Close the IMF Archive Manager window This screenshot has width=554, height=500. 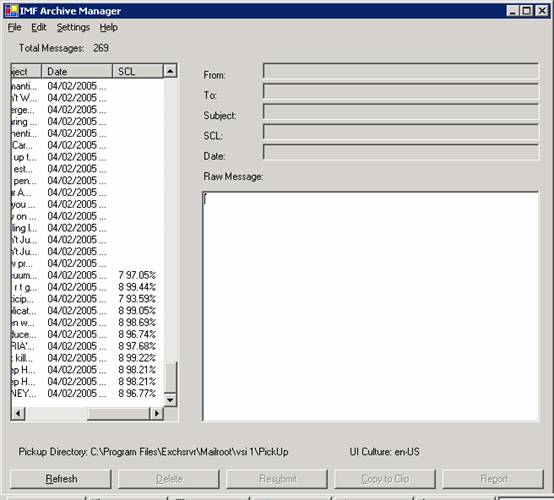(x=542, y=11)
